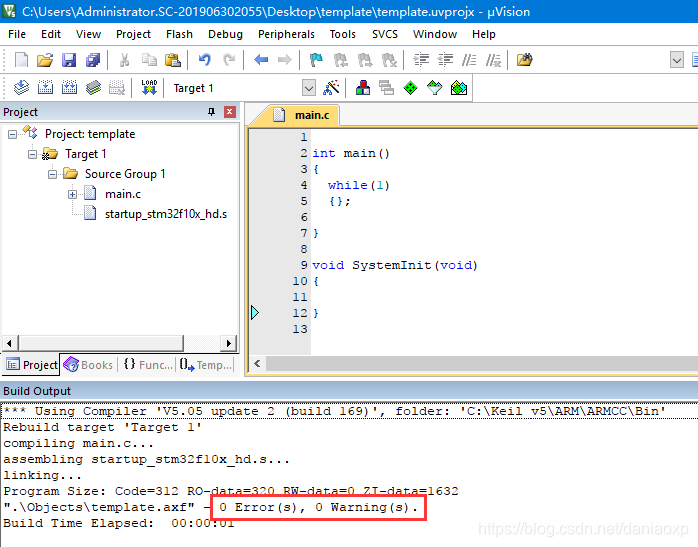Open File Extensions, Books and Environment dialog

(x=363, y=88)
